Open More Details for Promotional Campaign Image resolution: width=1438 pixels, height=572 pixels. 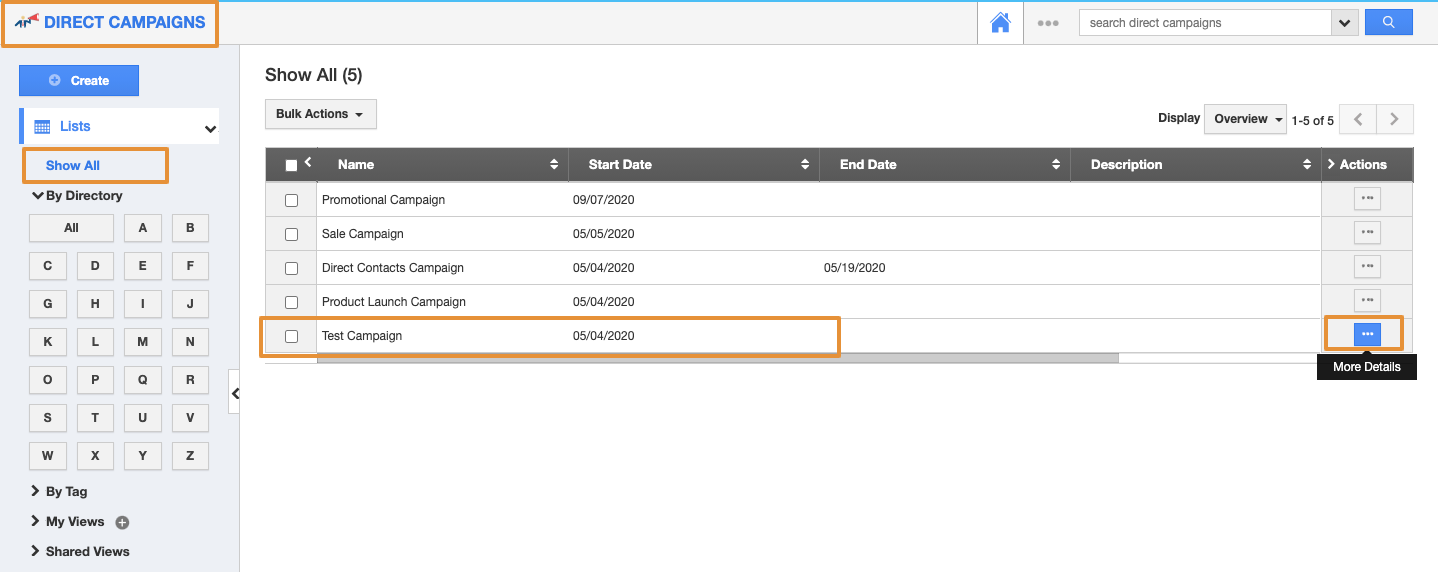(x=1366, y=199)
